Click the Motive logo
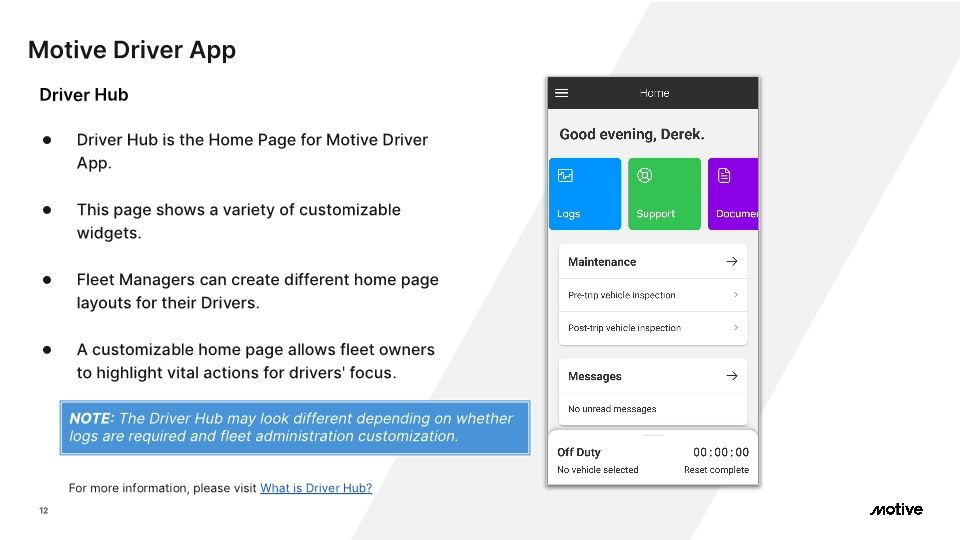 coord(896,509)
